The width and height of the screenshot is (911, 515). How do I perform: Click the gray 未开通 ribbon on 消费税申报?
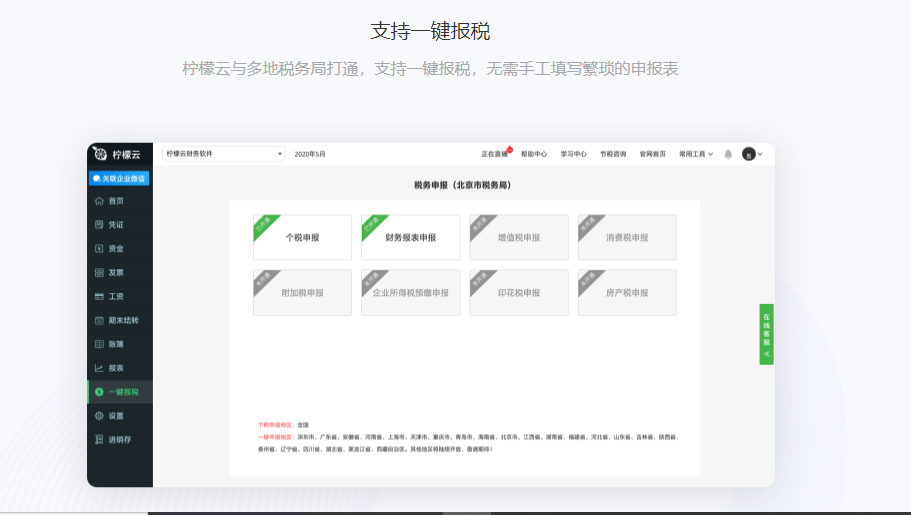click(x=588, y=224)
